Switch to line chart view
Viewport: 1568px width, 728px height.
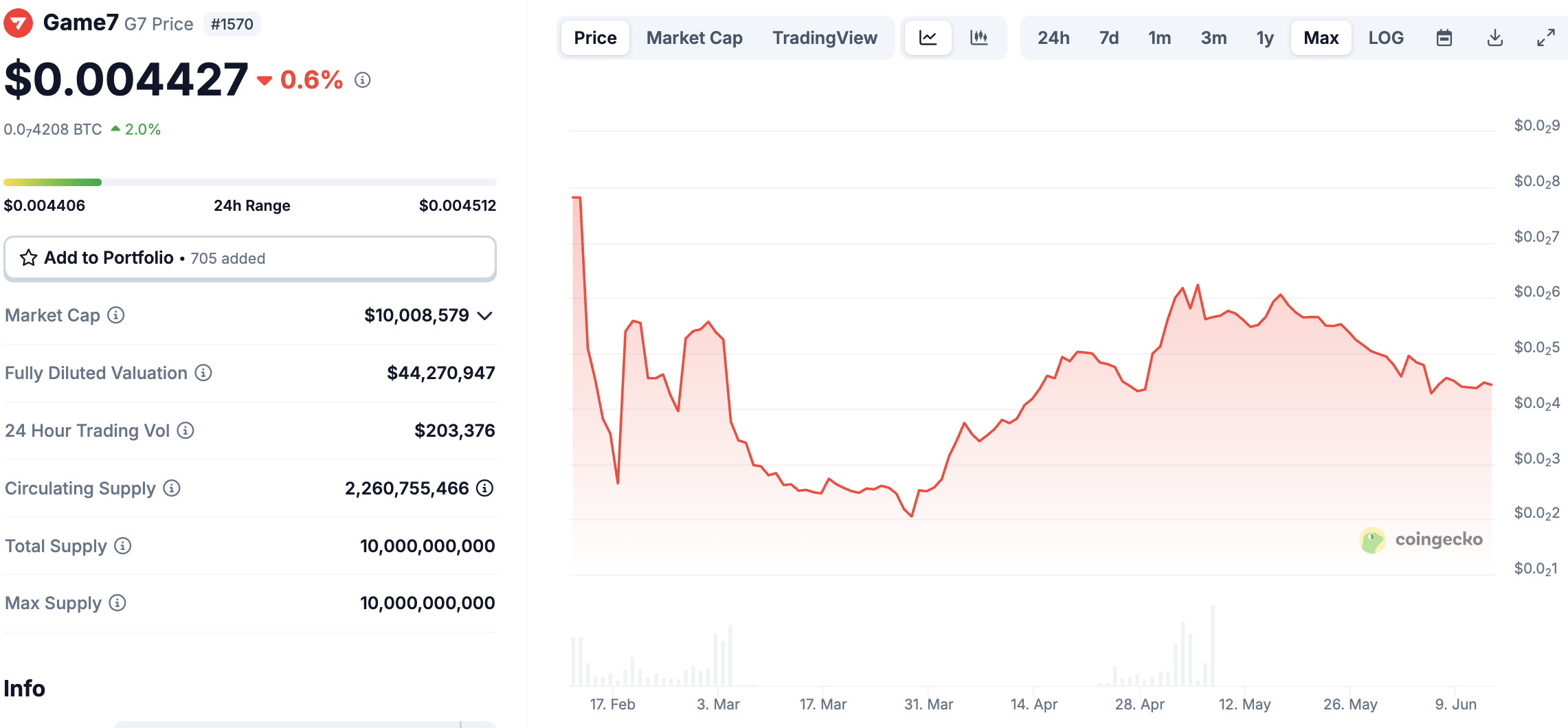tap(928, 38)
